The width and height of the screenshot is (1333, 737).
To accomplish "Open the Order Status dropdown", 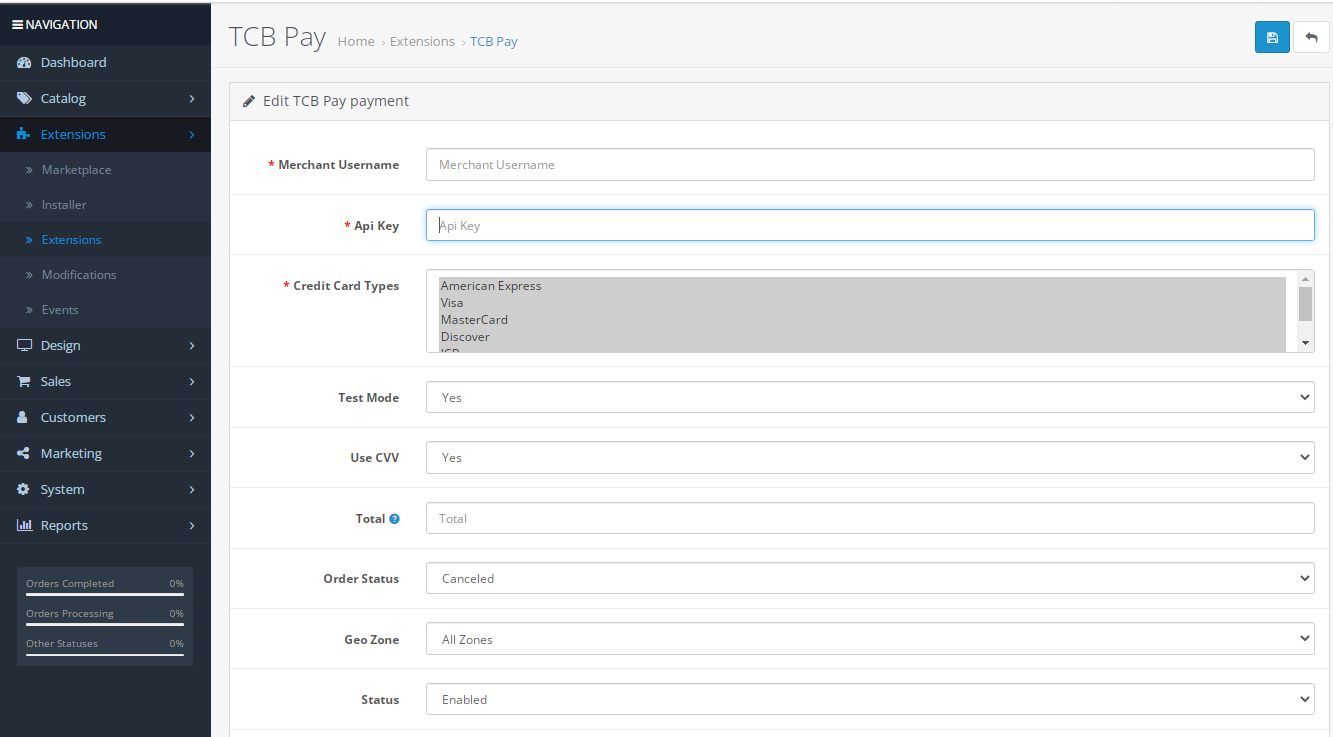I will 870,578.
